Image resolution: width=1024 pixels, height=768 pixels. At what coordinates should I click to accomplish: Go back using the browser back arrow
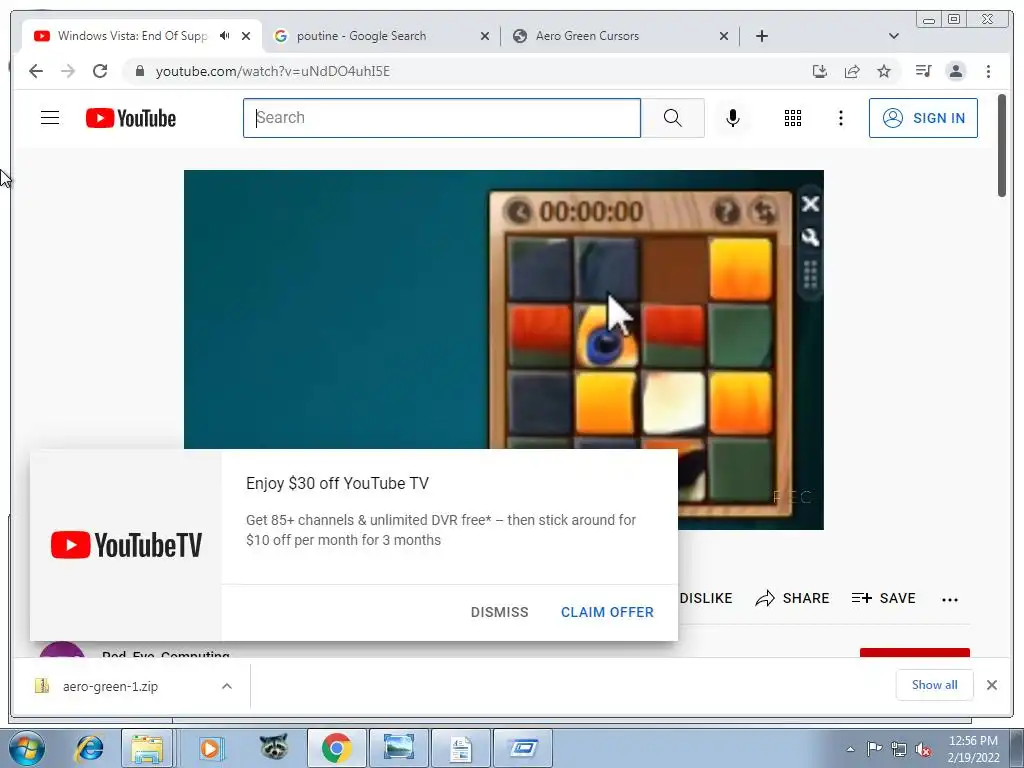coord(36,71)
